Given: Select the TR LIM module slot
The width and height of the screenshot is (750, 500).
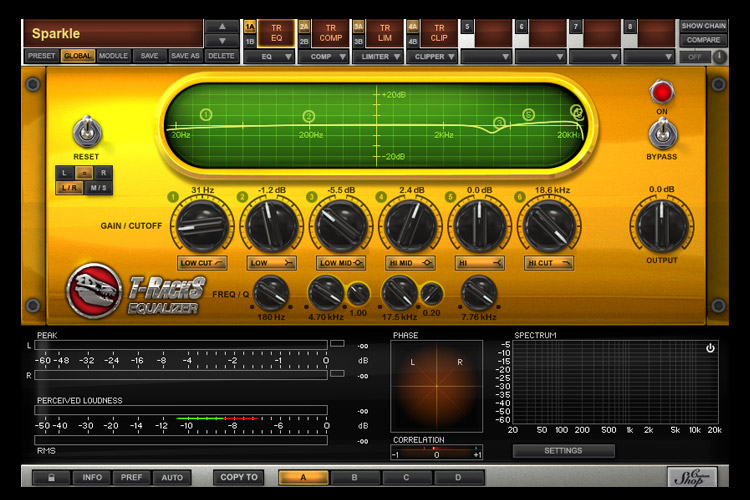Looking at the screenshot, I should click(385, 33).
